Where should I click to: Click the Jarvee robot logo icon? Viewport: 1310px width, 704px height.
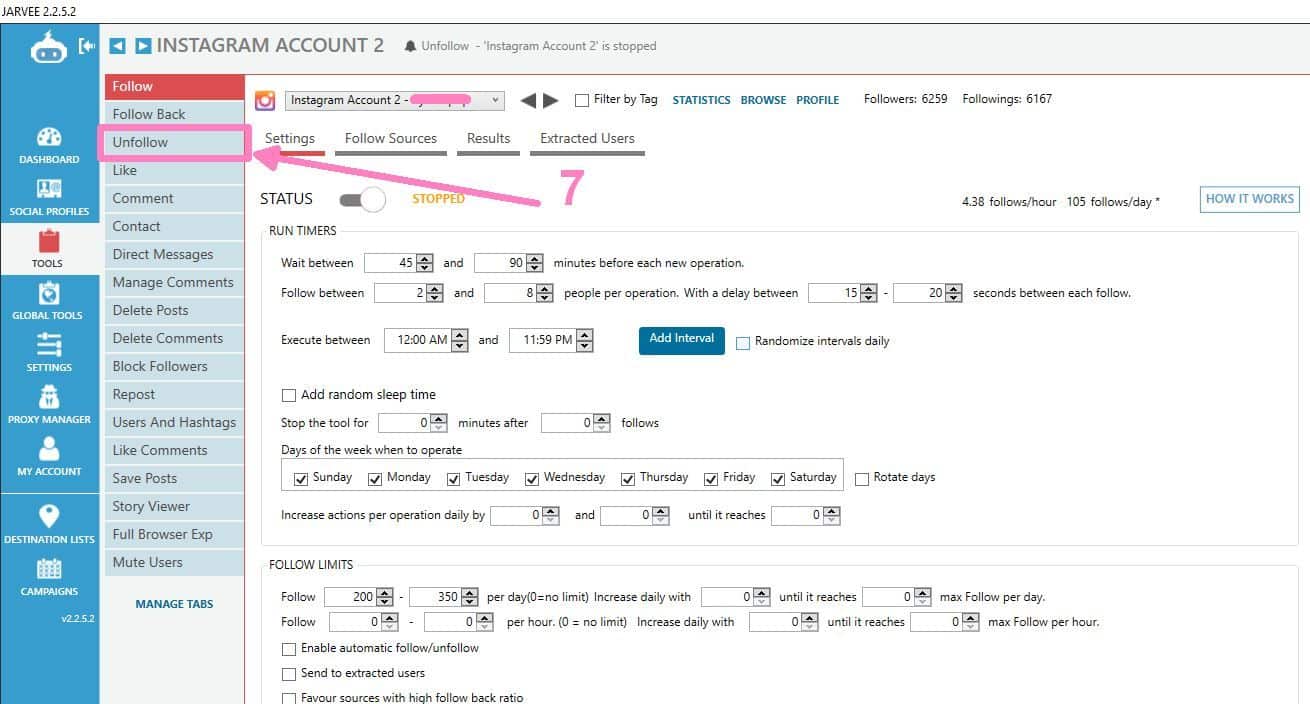[48, 47]
